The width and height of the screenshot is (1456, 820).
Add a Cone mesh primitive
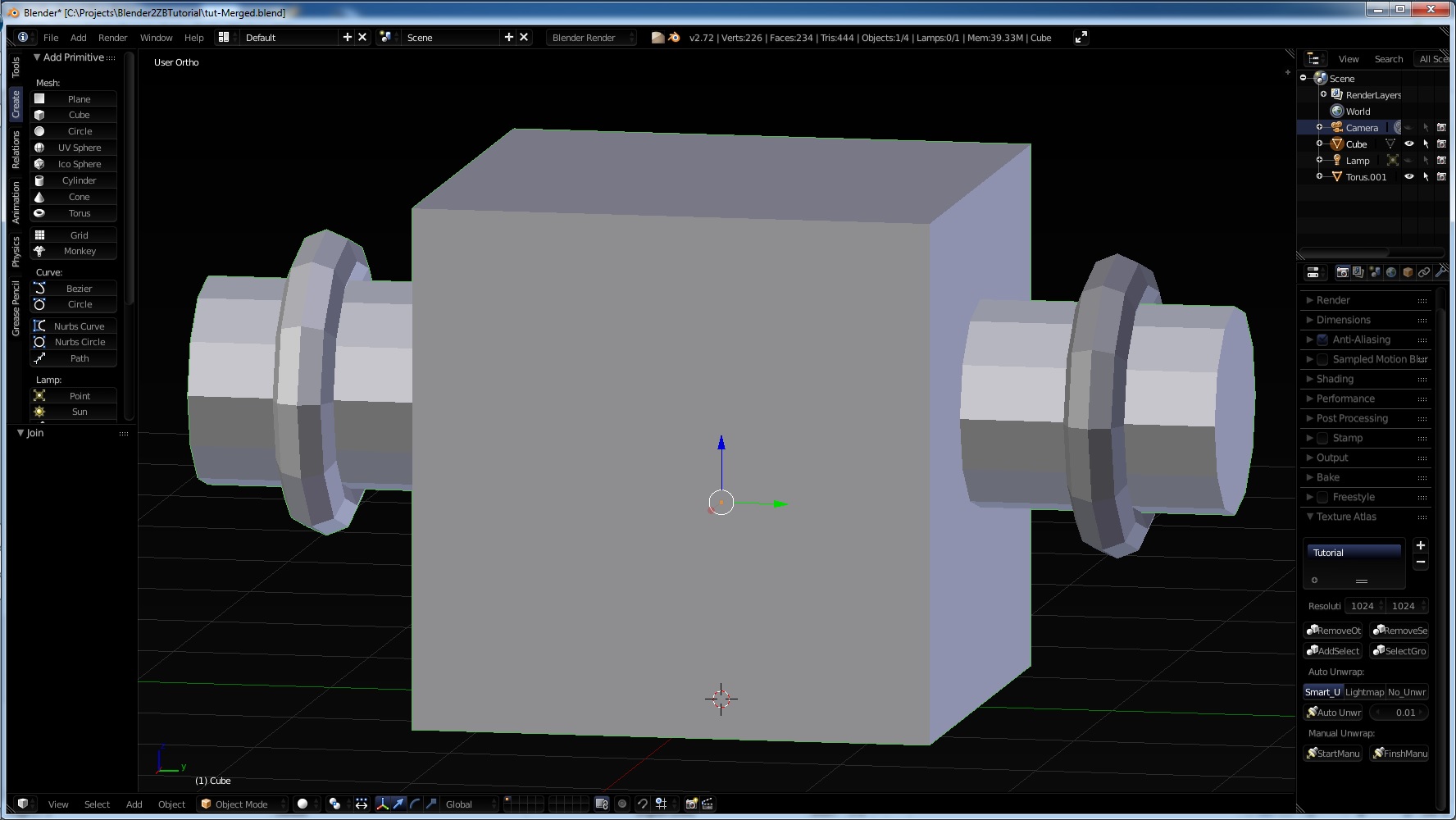pos(74,197)
